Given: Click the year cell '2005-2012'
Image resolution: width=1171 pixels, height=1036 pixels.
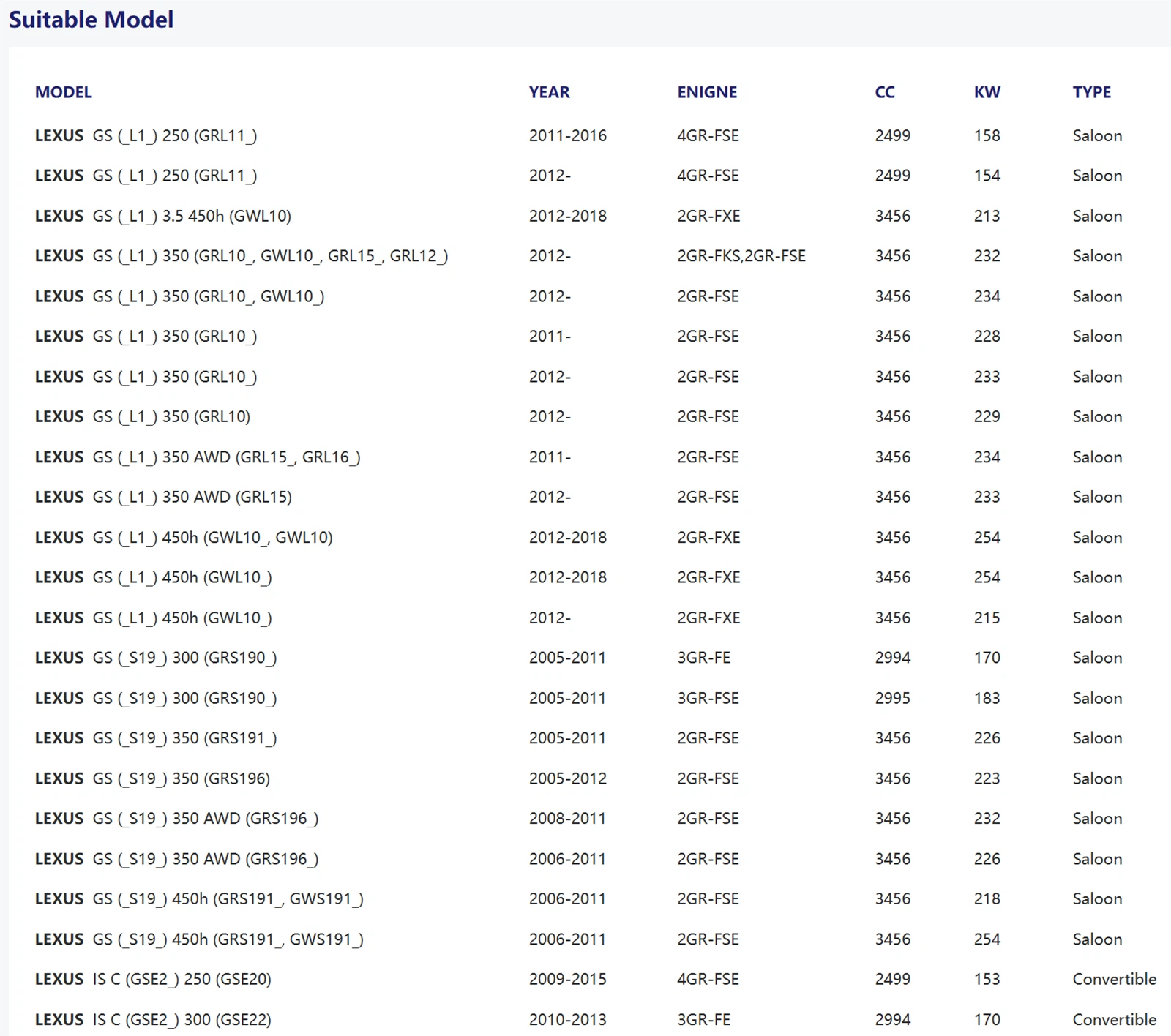Looking at the screenshot, I should [x=568, y=778].
